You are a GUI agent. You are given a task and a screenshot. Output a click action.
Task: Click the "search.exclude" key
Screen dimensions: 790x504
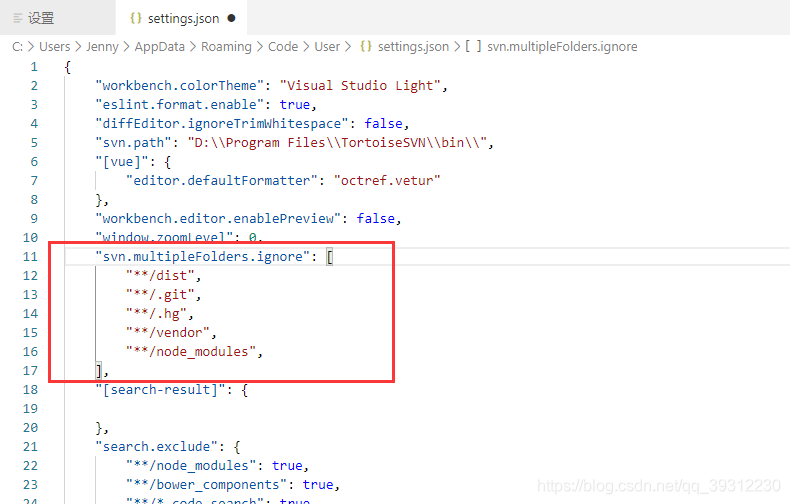157,447
